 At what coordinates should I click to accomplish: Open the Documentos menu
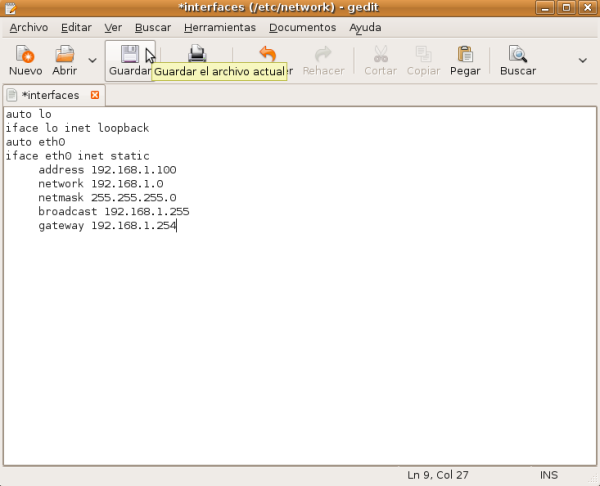pyautogui.click(x=303, y=28)
